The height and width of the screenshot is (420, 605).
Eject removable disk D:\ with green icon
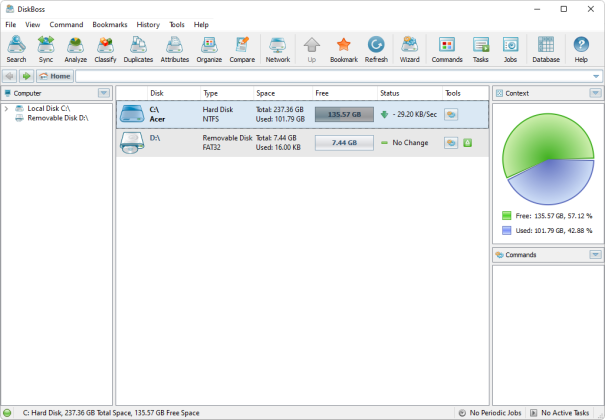[468, 143]
